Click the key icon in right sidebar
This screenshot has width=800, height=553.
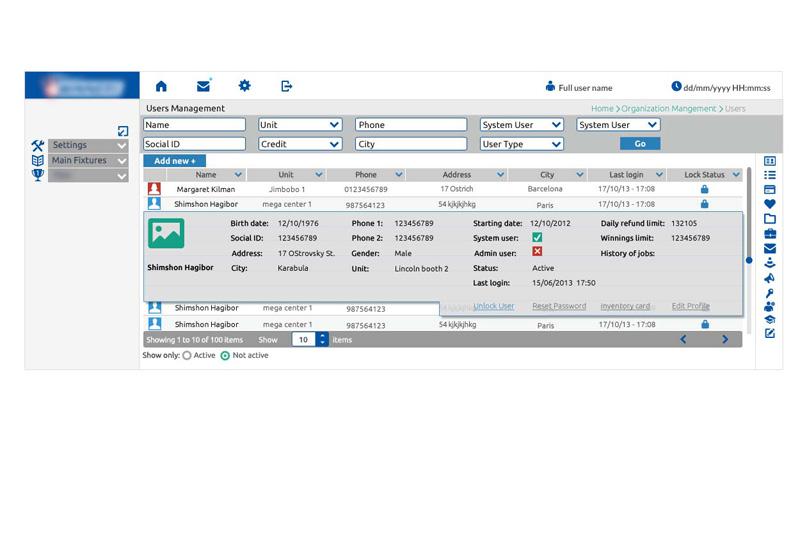tap(769, 293)
